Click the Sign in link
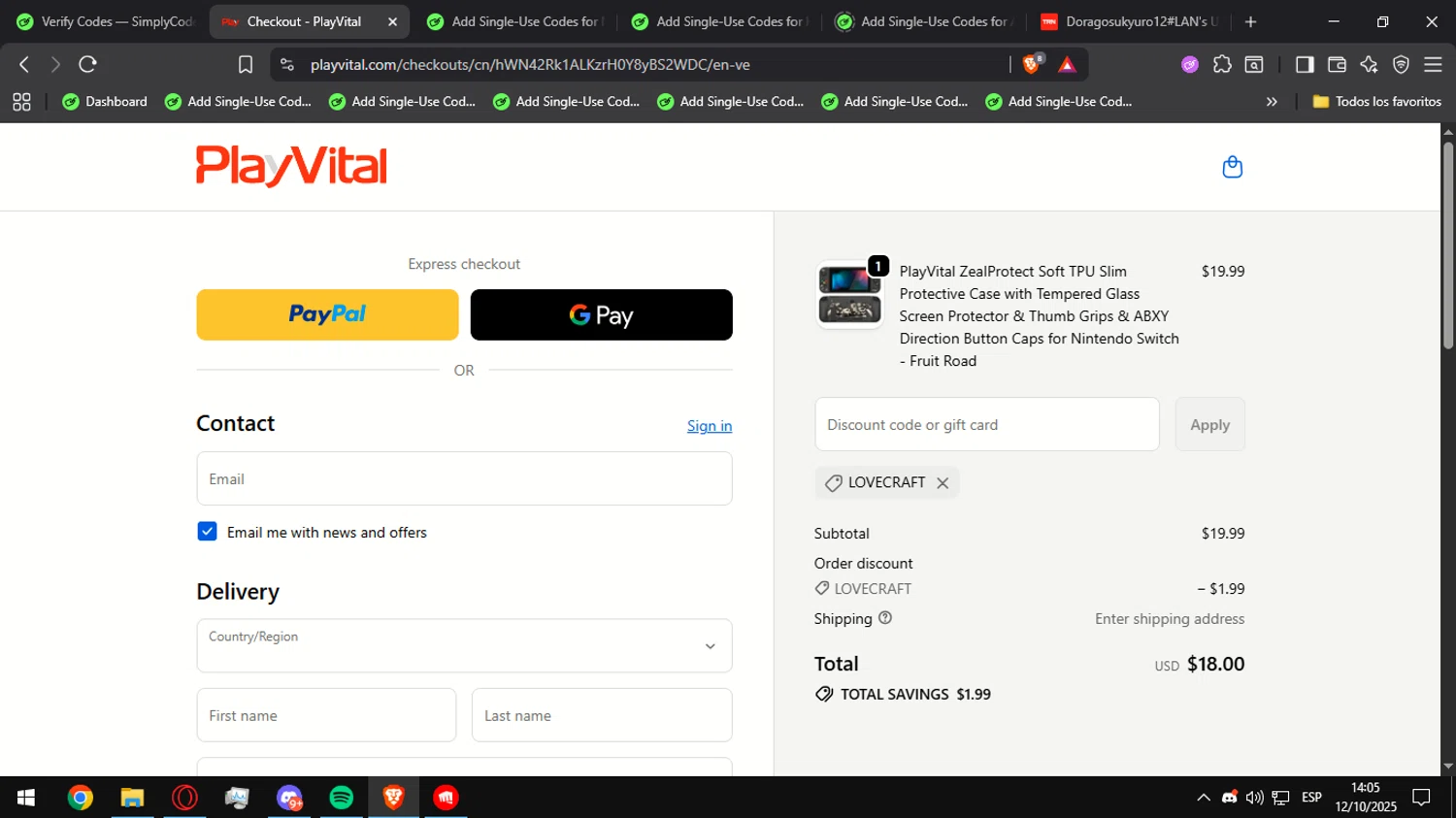The width and height of the screenshot is (1456, 818). (710, 426)
